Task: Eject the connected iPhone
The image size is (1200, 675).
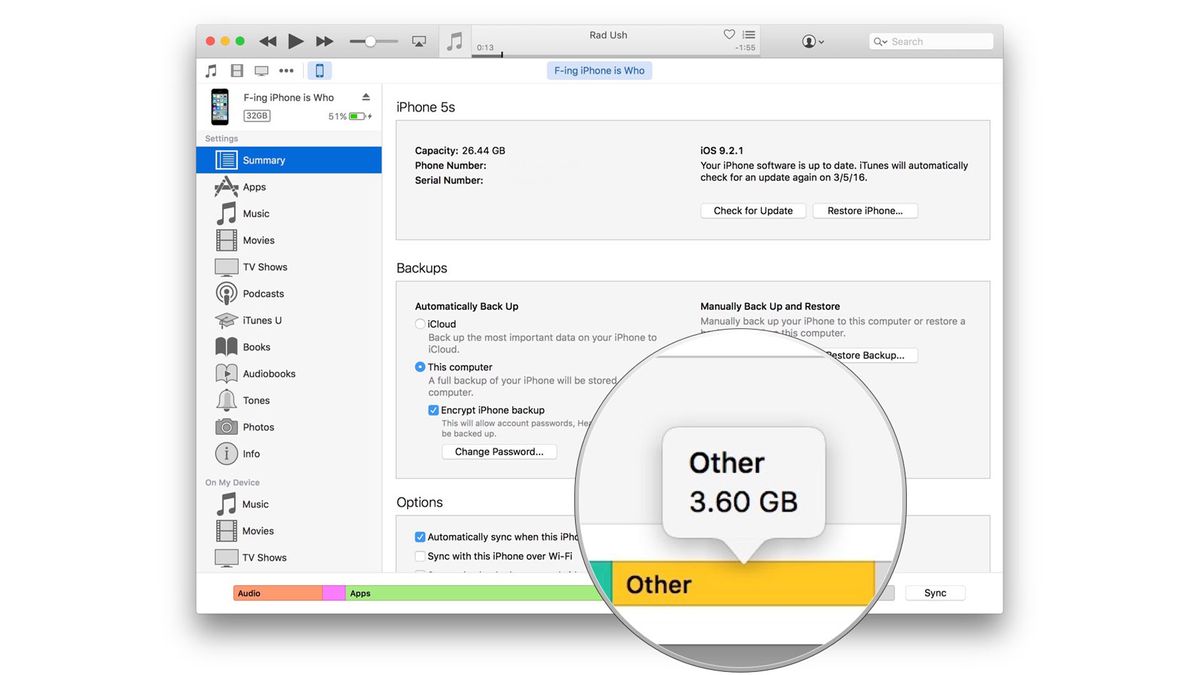Action: tap(367, 97)
